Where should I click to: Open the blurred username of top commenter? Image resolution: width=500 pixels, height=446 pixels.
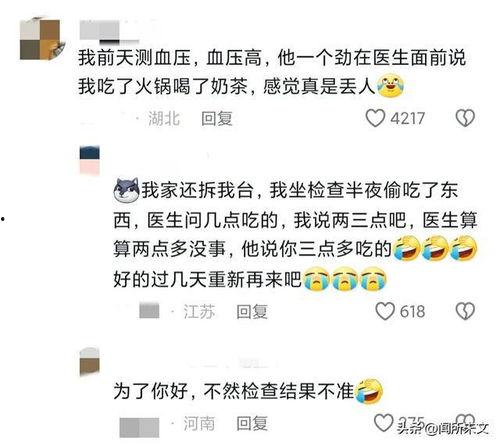[109, 32]
